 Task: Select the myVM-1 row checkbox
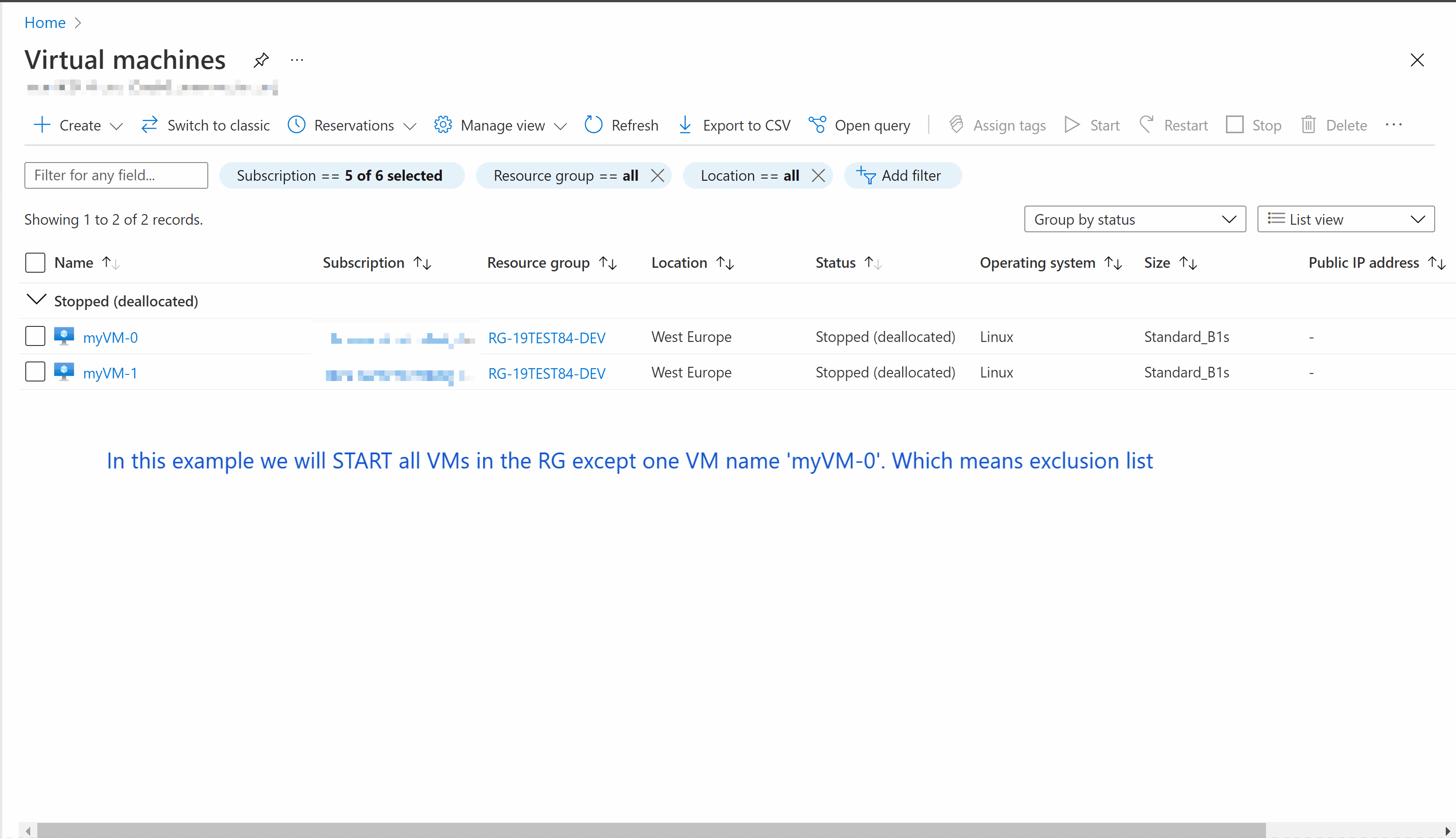pos(35,371)
